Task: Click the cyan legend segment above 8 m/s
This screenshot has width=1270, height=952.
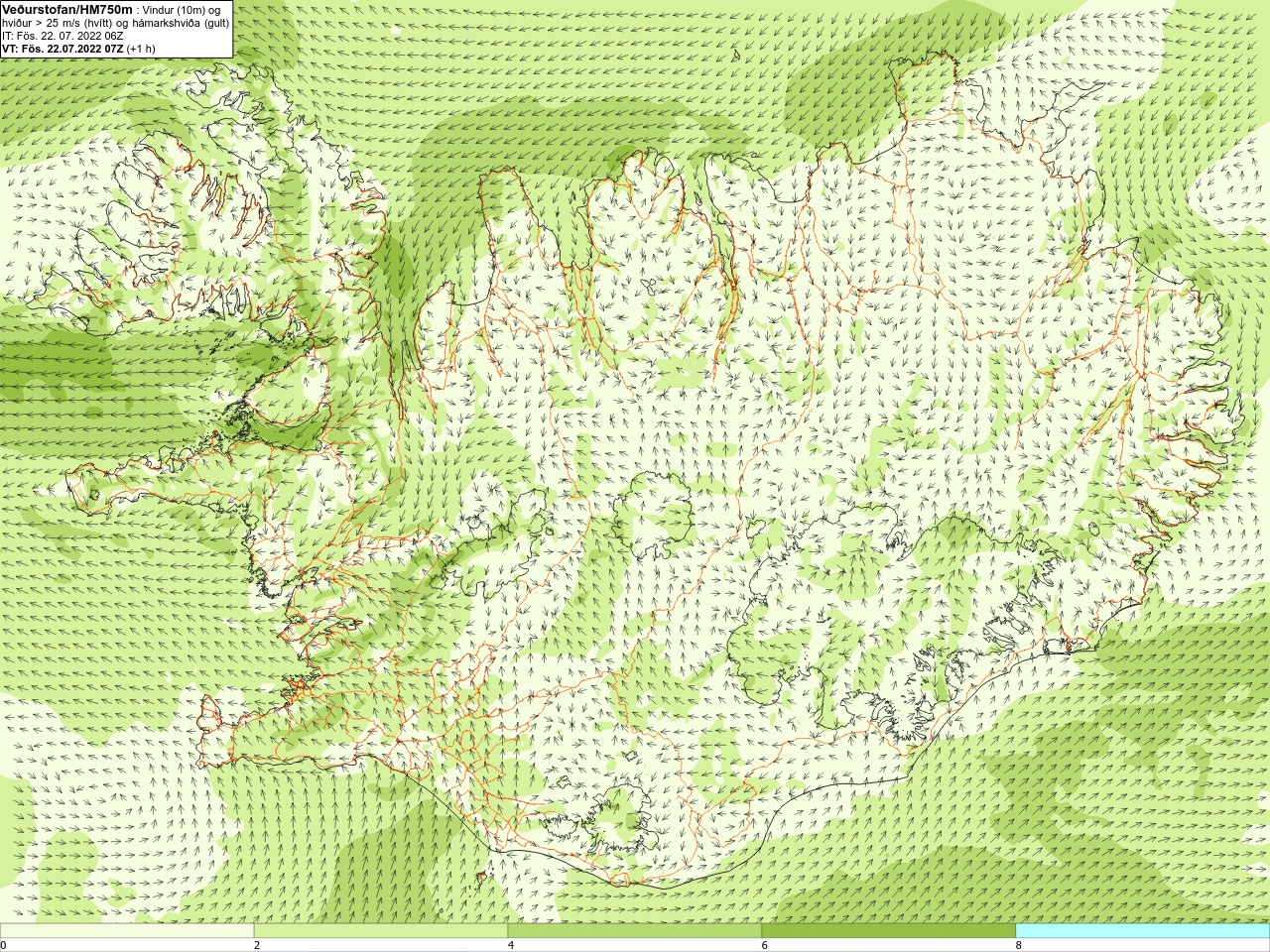Action: coord(1143,931)
